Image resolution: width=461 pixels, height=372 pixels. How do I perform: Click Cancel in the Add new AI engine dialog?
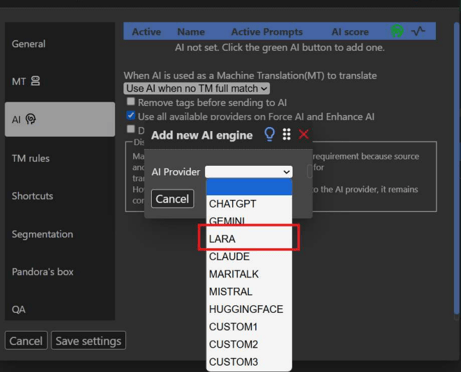(x=172, y=199)
